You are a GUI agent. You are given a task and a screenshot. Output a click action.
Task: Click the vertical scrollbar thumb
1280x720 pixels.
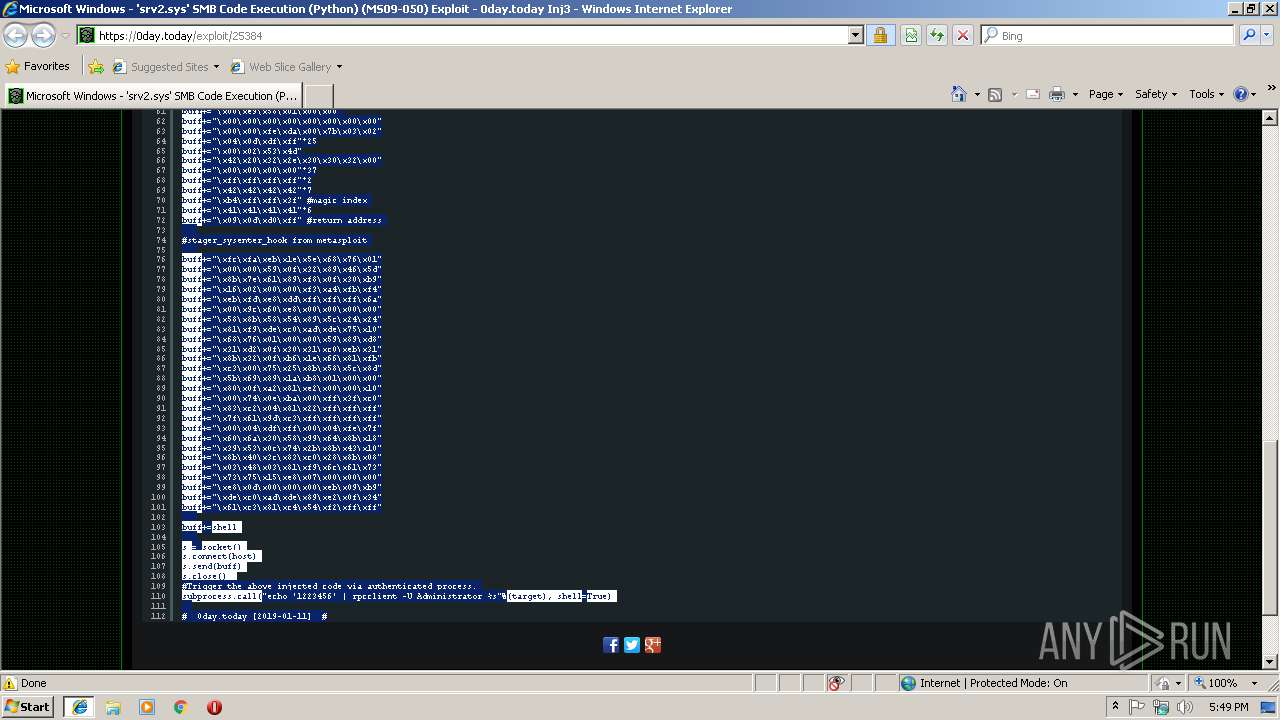pyautogui.click(x=1270, y=526)
